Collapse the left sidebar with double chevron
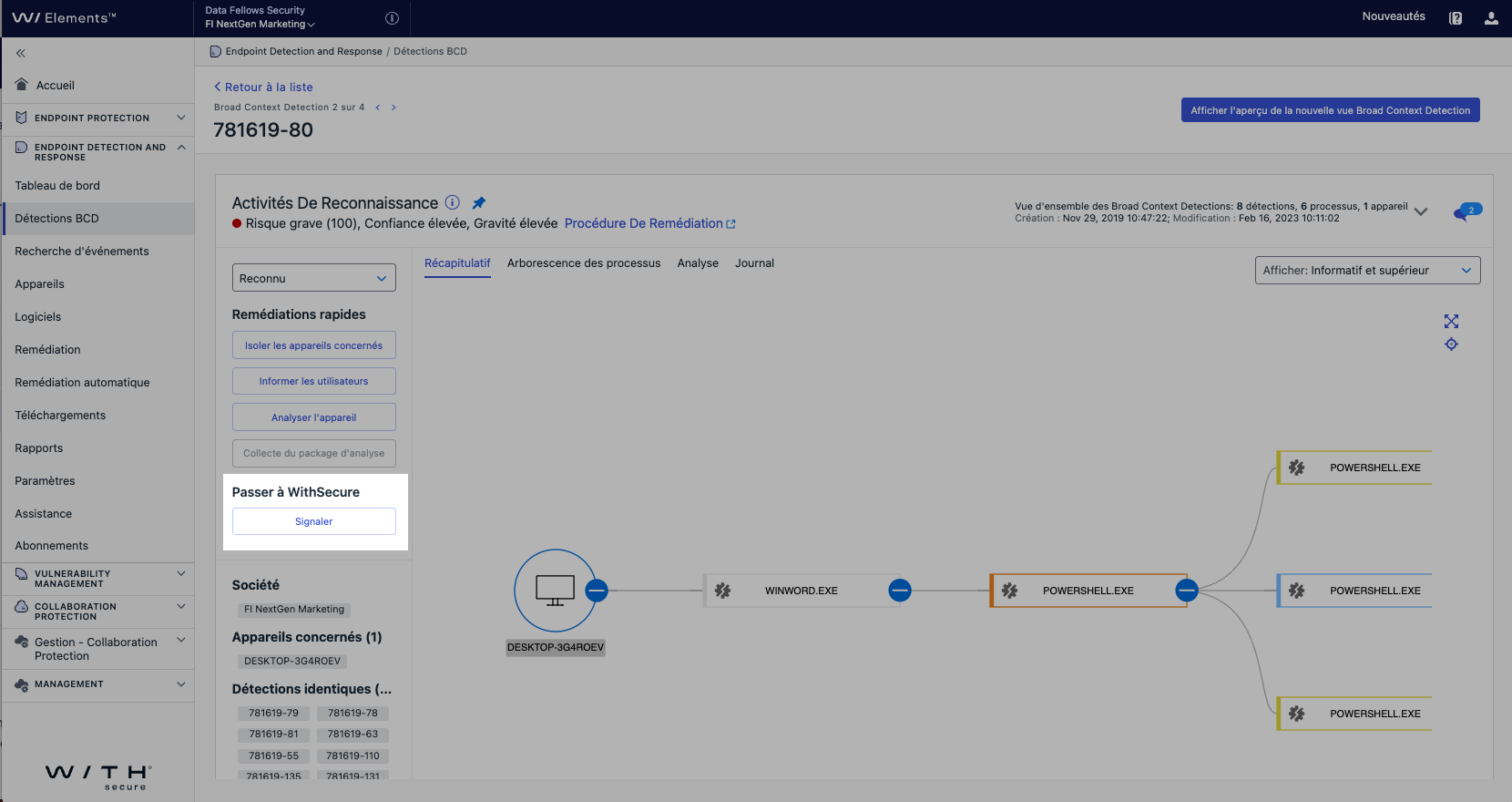1512x802 pixels. click(x=21, y=54)
